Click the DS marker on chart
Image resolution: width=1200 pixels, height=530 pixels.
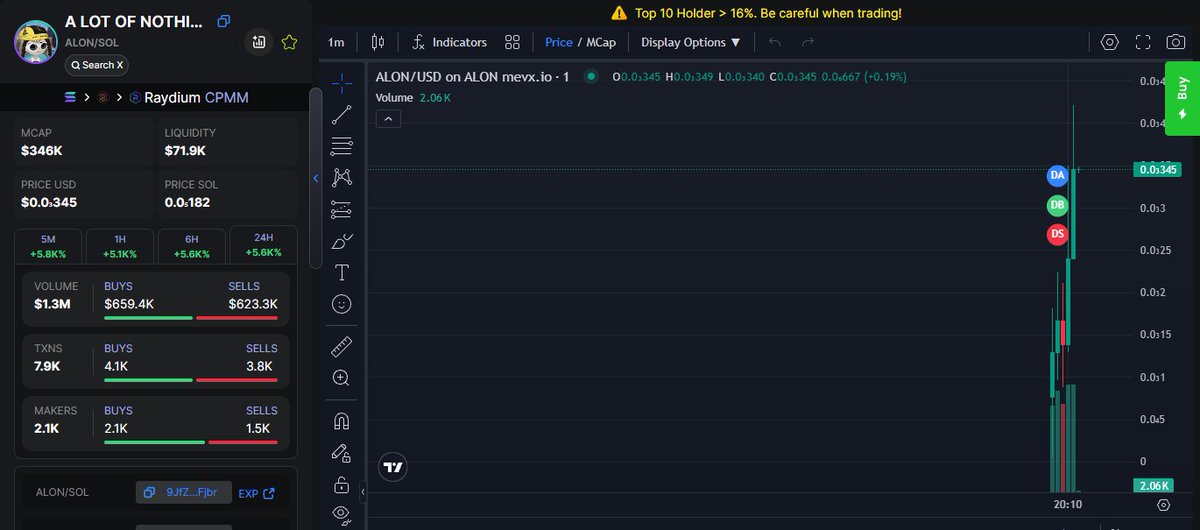pyautogui.click(x=1058, y=235)
